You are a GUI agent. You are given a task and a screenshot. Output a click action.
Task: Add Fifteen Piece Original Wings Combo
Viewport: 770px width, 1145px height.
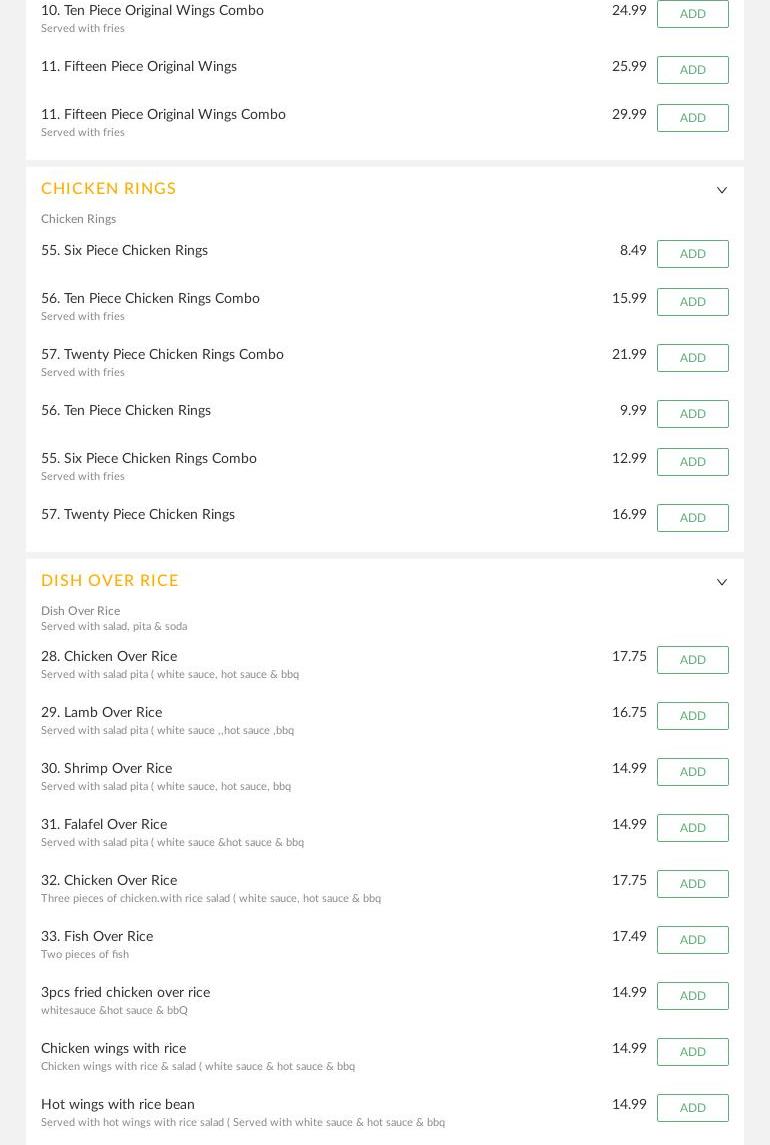click(x=692, y=118)
